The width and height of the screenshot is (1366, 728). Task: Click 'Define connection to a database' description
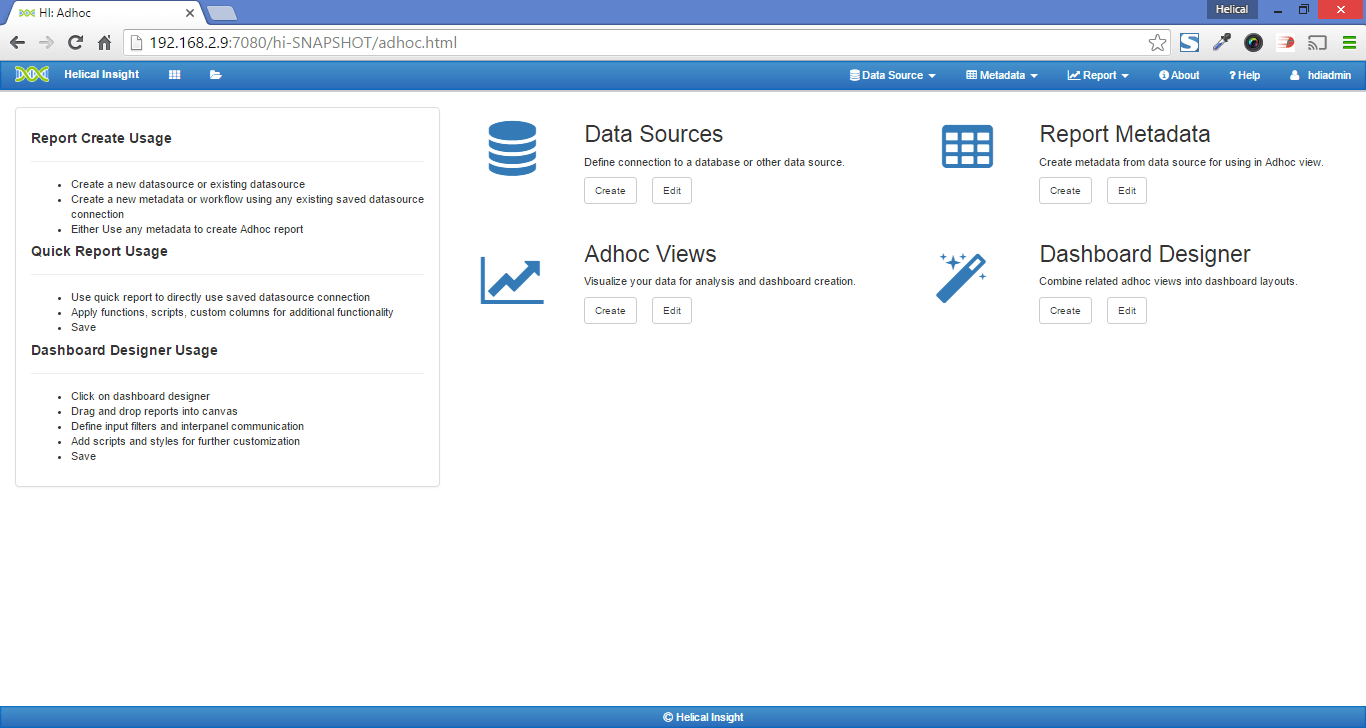pos(714,162)
